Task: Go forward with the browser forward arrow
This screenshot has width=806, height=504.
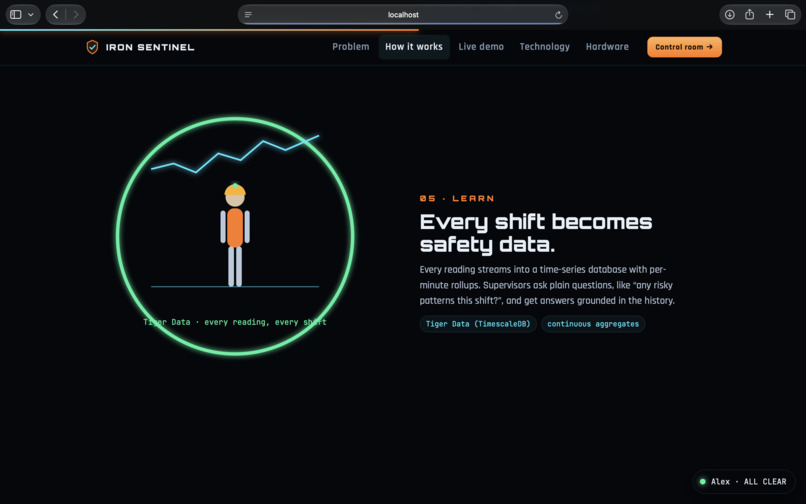Action: coord(76,14)
